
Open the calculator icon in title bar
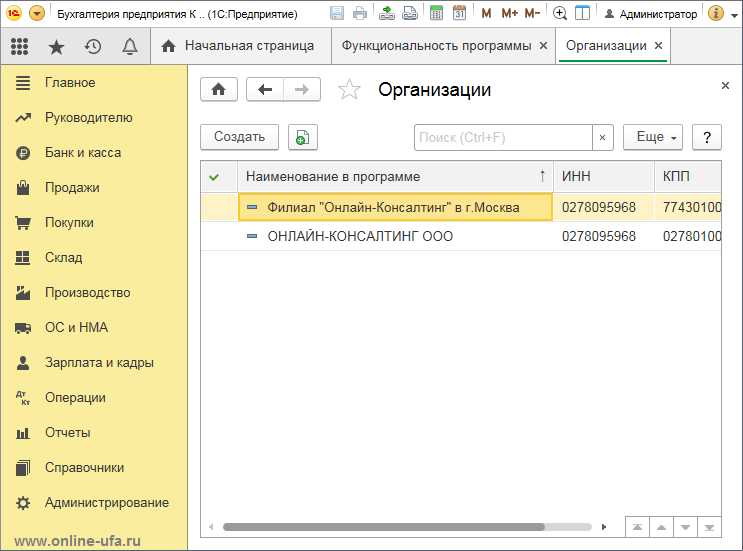(436, 13)
